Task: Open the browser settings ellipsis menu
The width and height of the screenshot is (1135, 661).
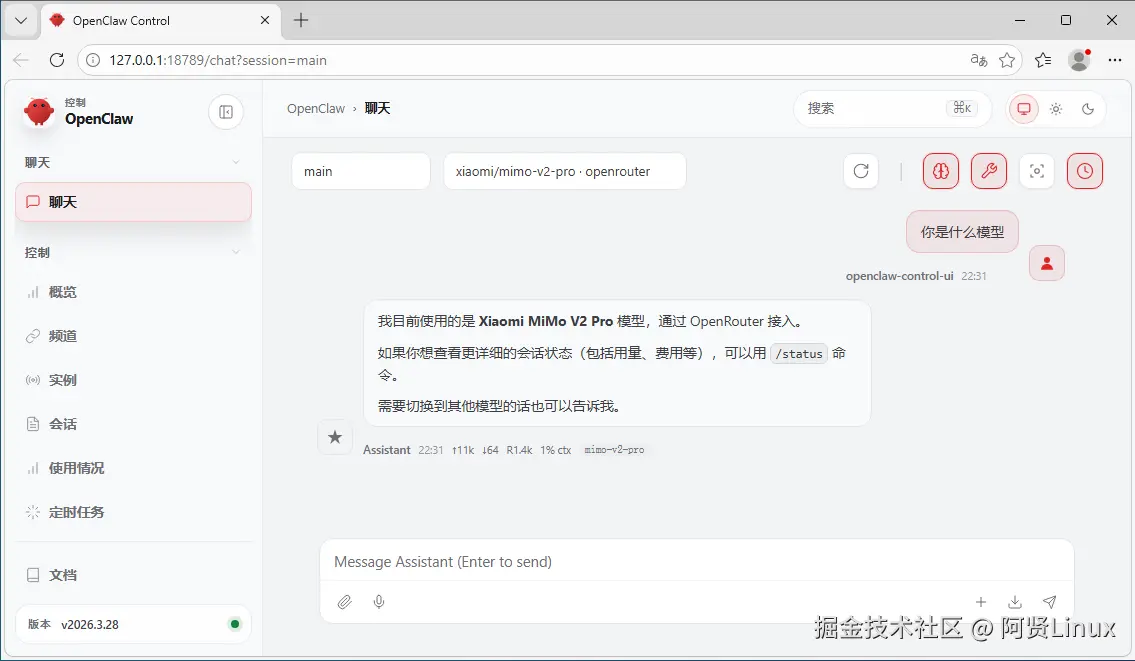Action: click(x=1115, y=60)
